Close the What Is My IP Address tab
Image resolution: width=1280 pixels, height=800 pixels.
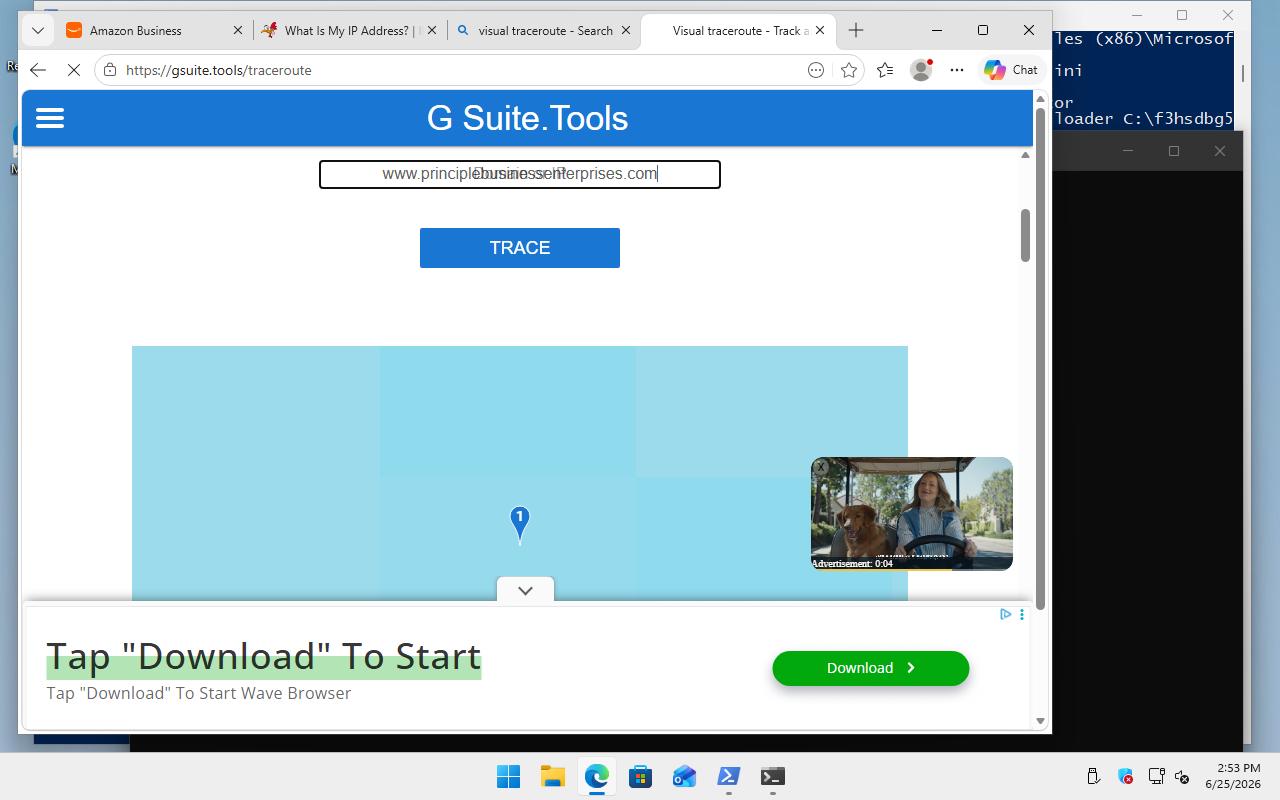[x=432, y=30]
